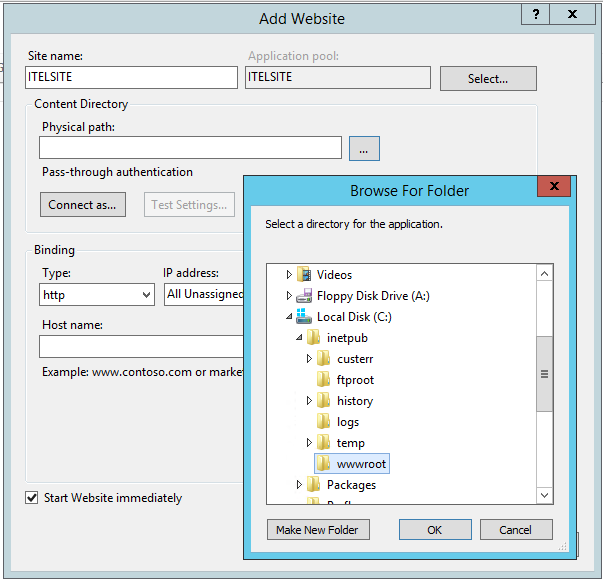
Task: Click the Packages folder icon
Action: [313, 484]
